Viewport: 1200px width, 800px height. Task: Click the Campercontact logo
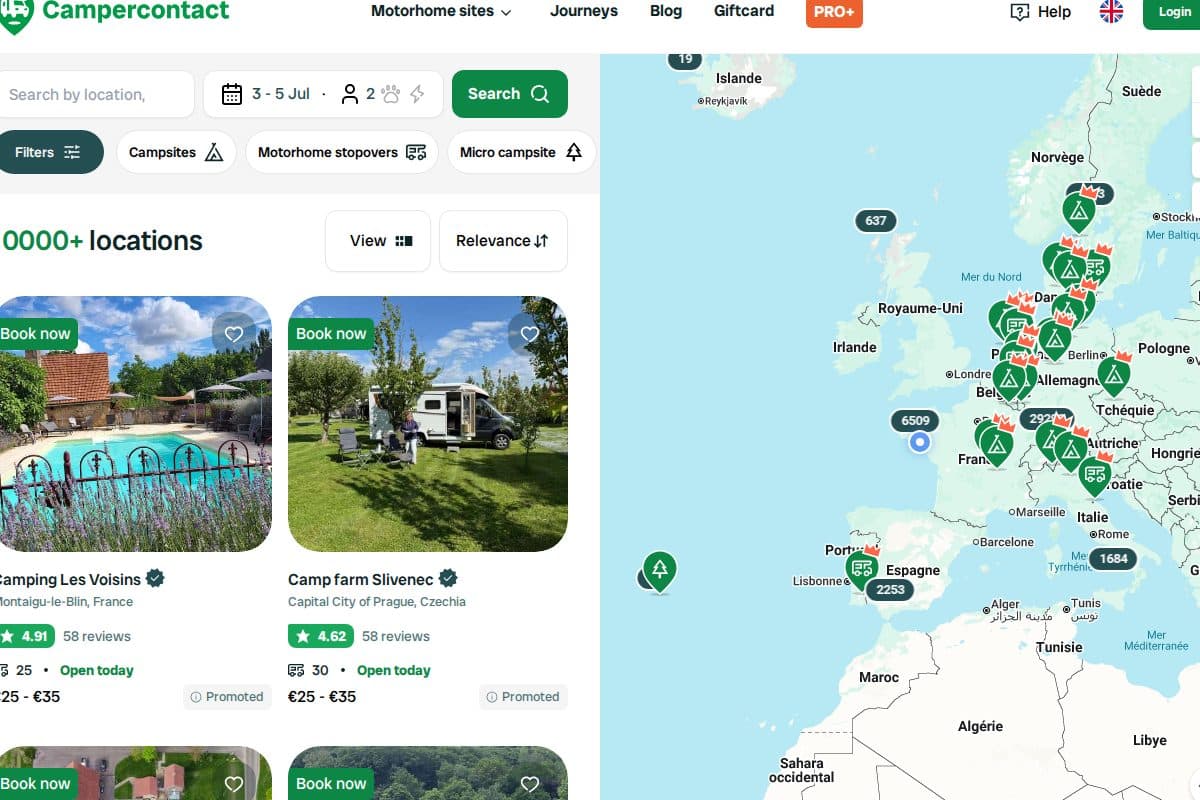tap(114, 12)
